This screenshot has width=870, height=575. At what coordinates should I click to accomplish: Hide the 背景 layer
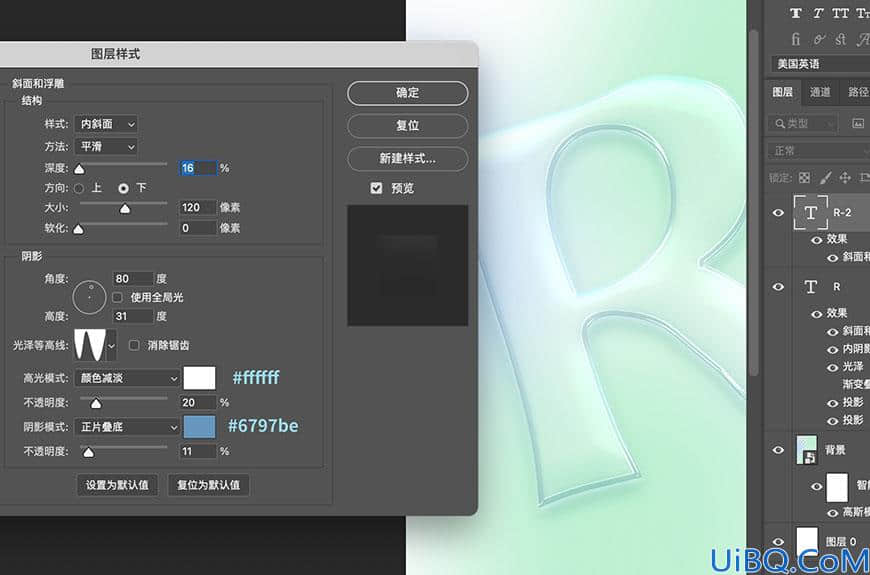coord(778,450)
